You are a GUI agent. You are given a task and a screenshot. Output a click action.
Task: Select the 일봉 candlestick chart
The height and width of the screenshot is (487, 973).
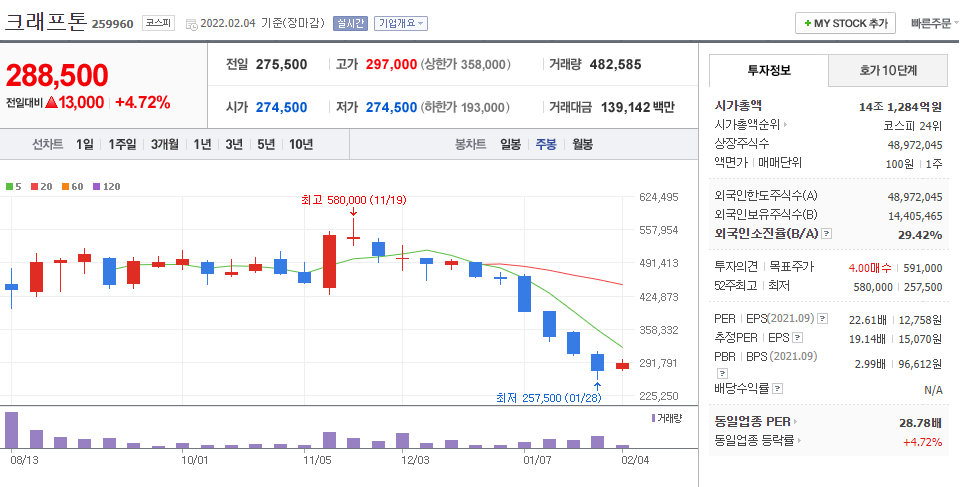[x=511, y=145]
